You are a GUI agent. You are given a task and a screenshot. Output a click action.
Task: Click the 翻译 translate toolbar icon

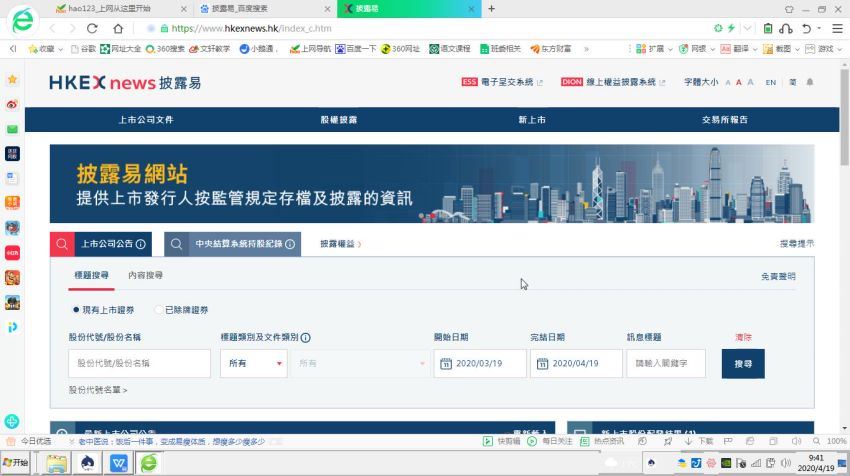pos(726,49)
